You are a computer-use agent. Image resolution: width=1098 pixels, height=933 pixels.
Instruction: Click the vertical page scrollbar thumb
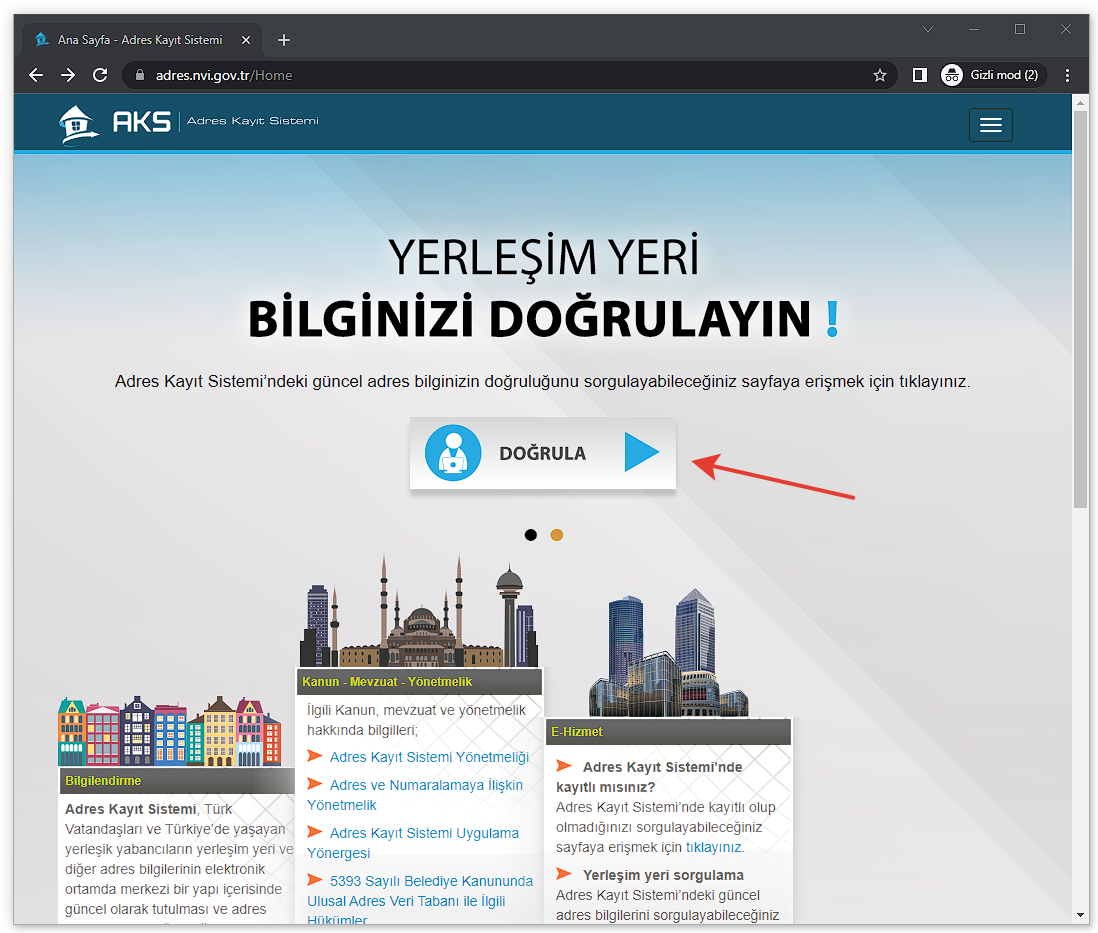(1080, 310)
